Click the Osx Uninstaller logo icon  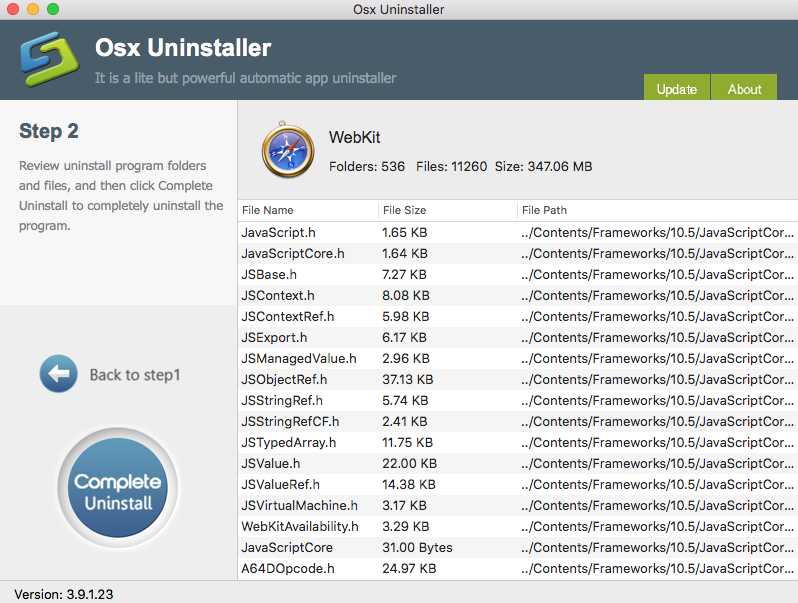50,60
